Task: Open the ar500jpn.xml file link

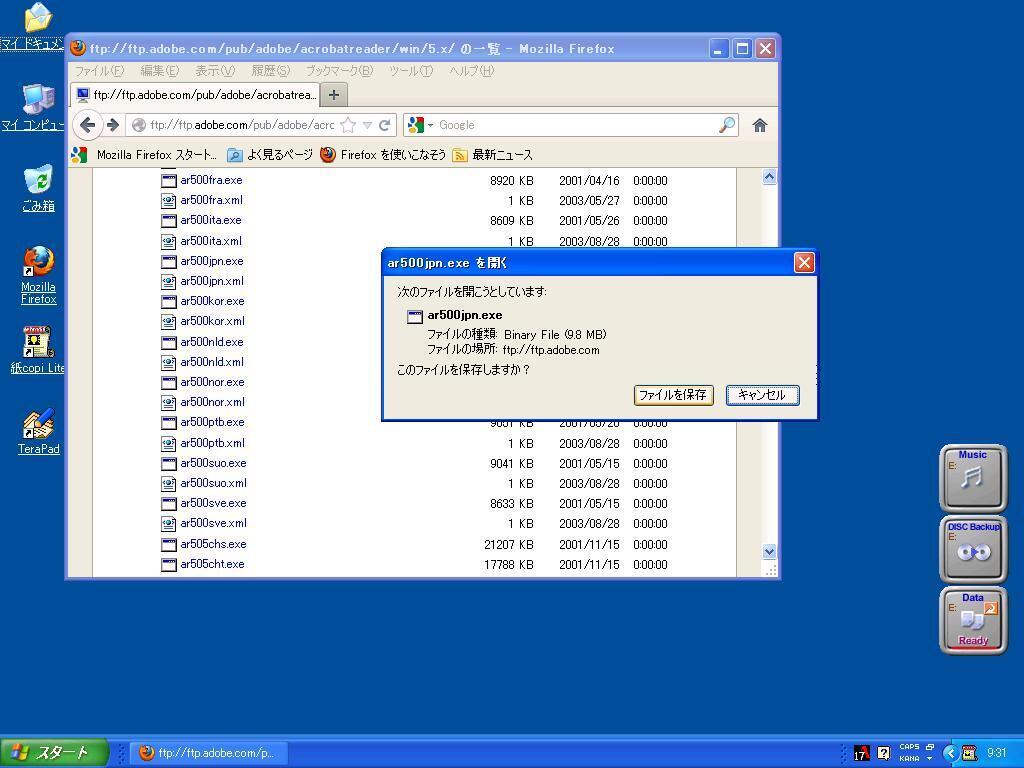Action: coord(212,281)
